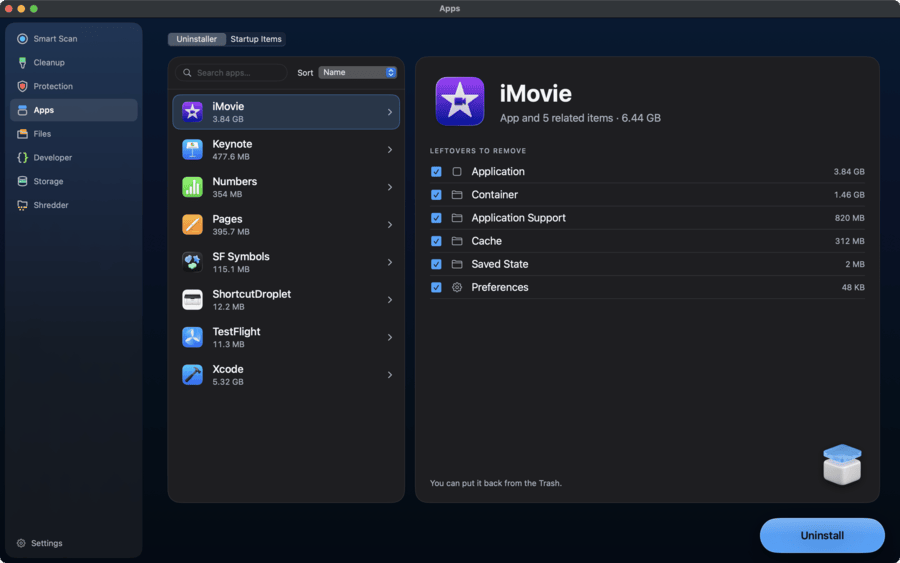Click the iMovie star icon in app list

pos(192,112)
